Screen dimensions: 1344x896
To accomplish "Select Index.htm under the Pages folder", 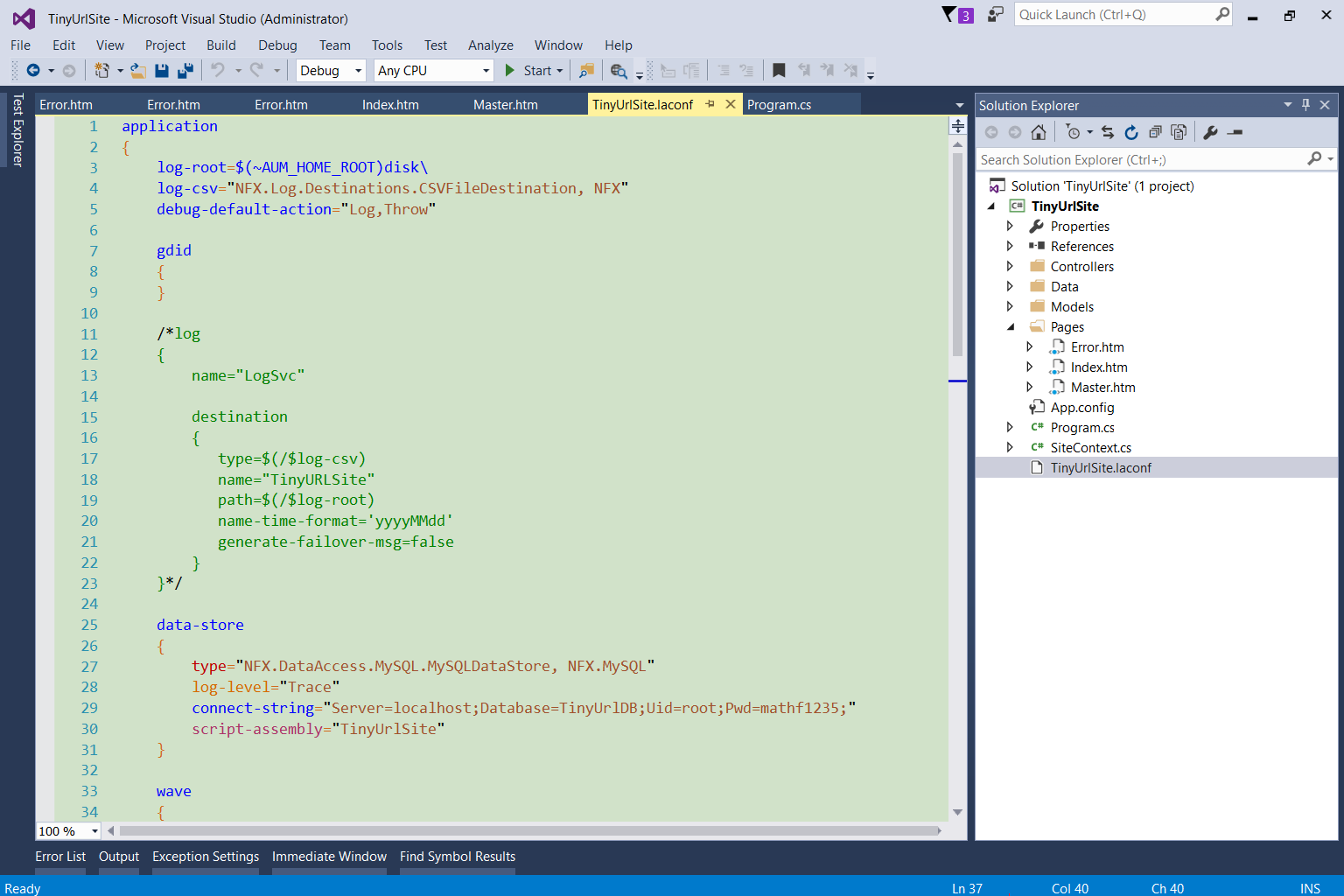I will pyautogui.click(x=1099, y=367).
